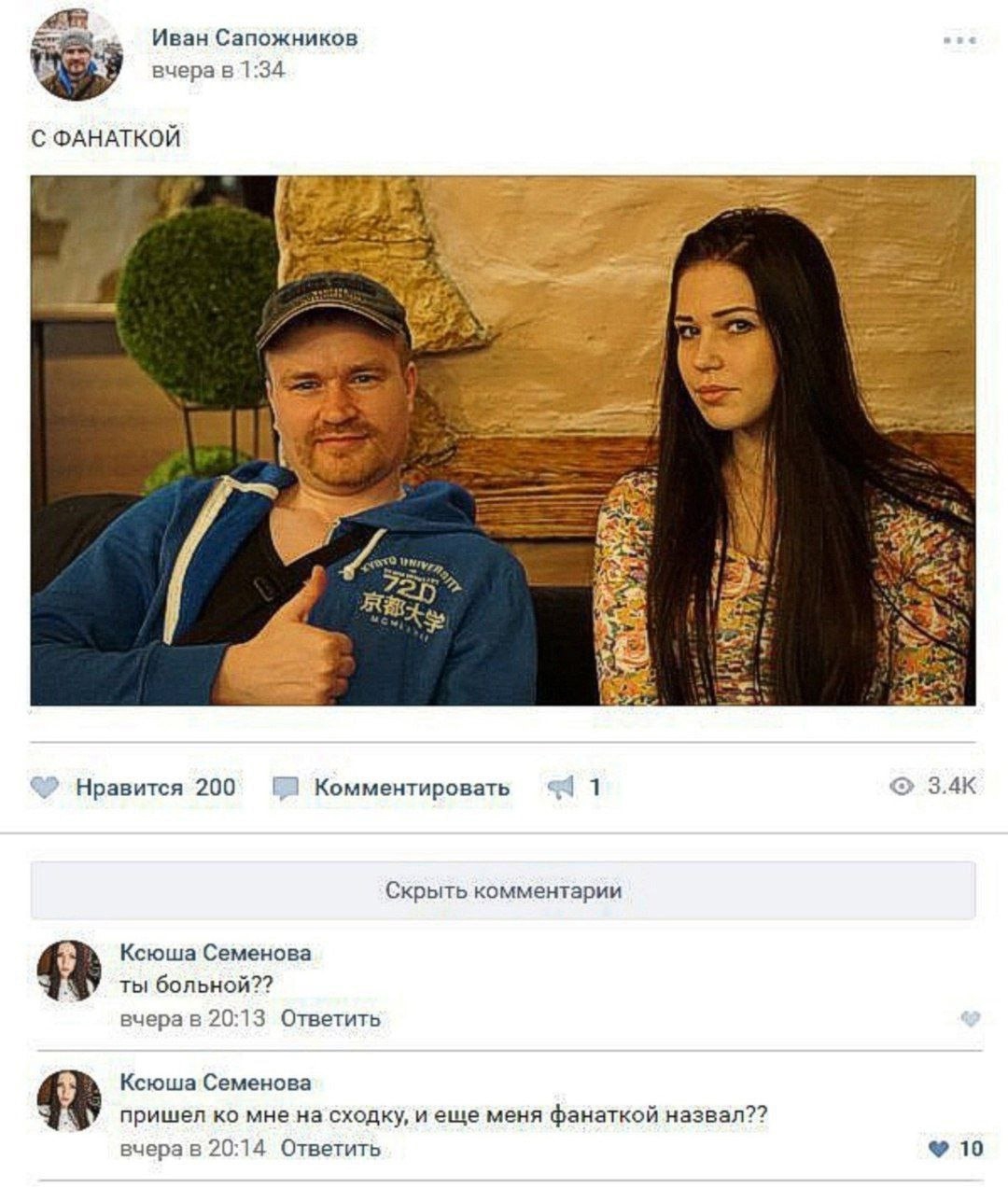Click the heart icon beside Нравится

(44, 787)
